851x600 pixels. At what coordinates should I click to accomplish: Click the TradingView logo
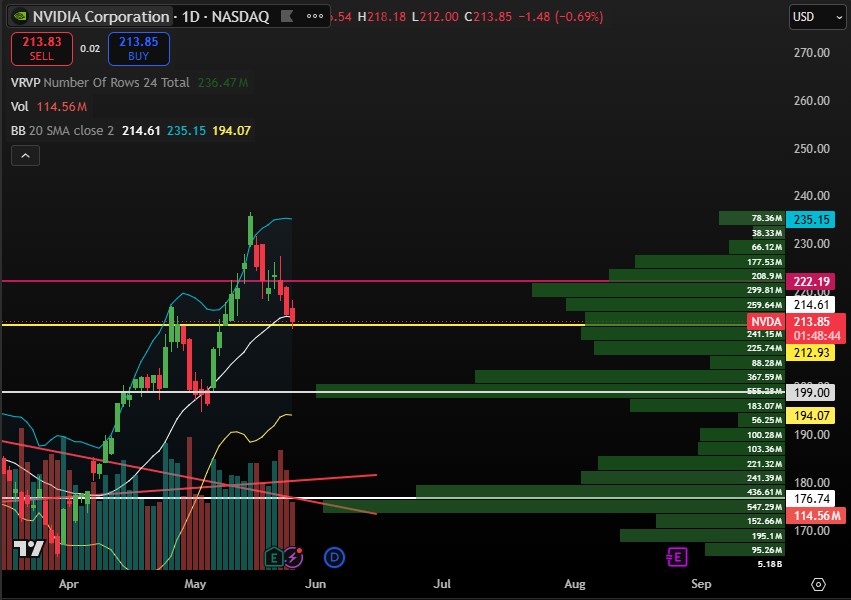tap(28, 548)
